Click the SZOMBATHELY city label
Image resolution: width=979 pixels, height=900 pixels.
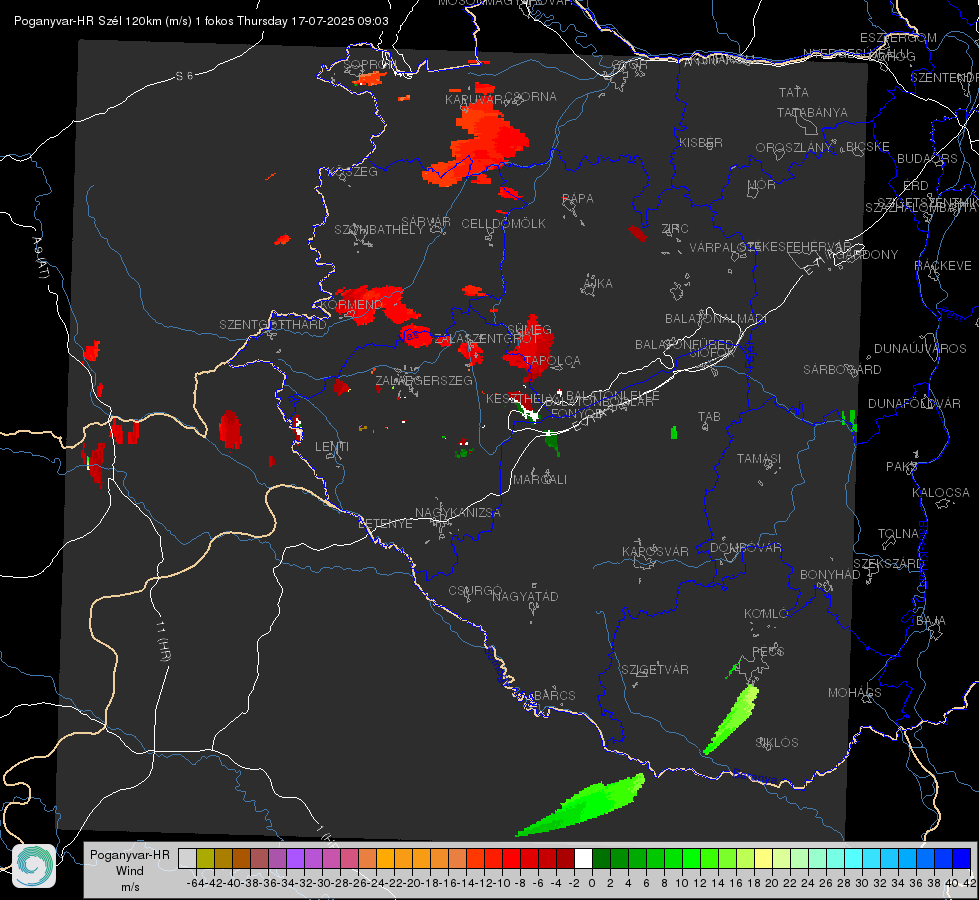pos(378,230)
